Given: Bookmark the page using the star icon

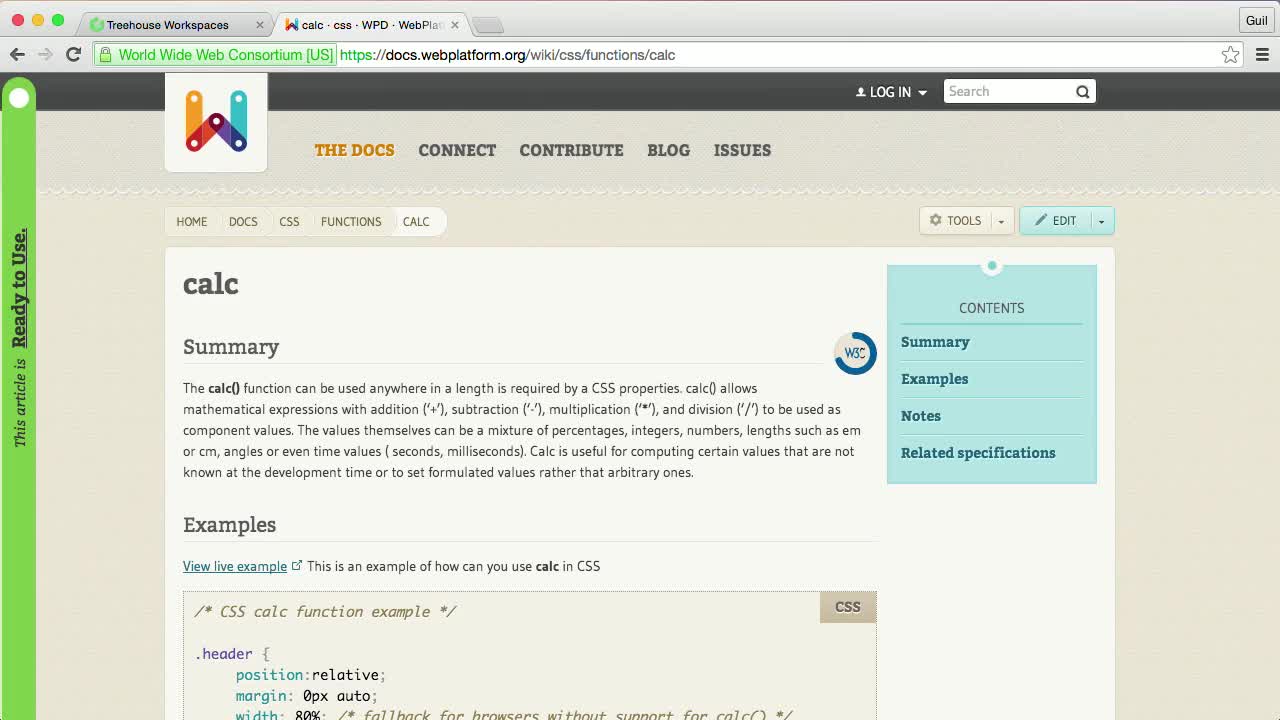Looking at the screenshot, I should click(x=1230, y=55).
